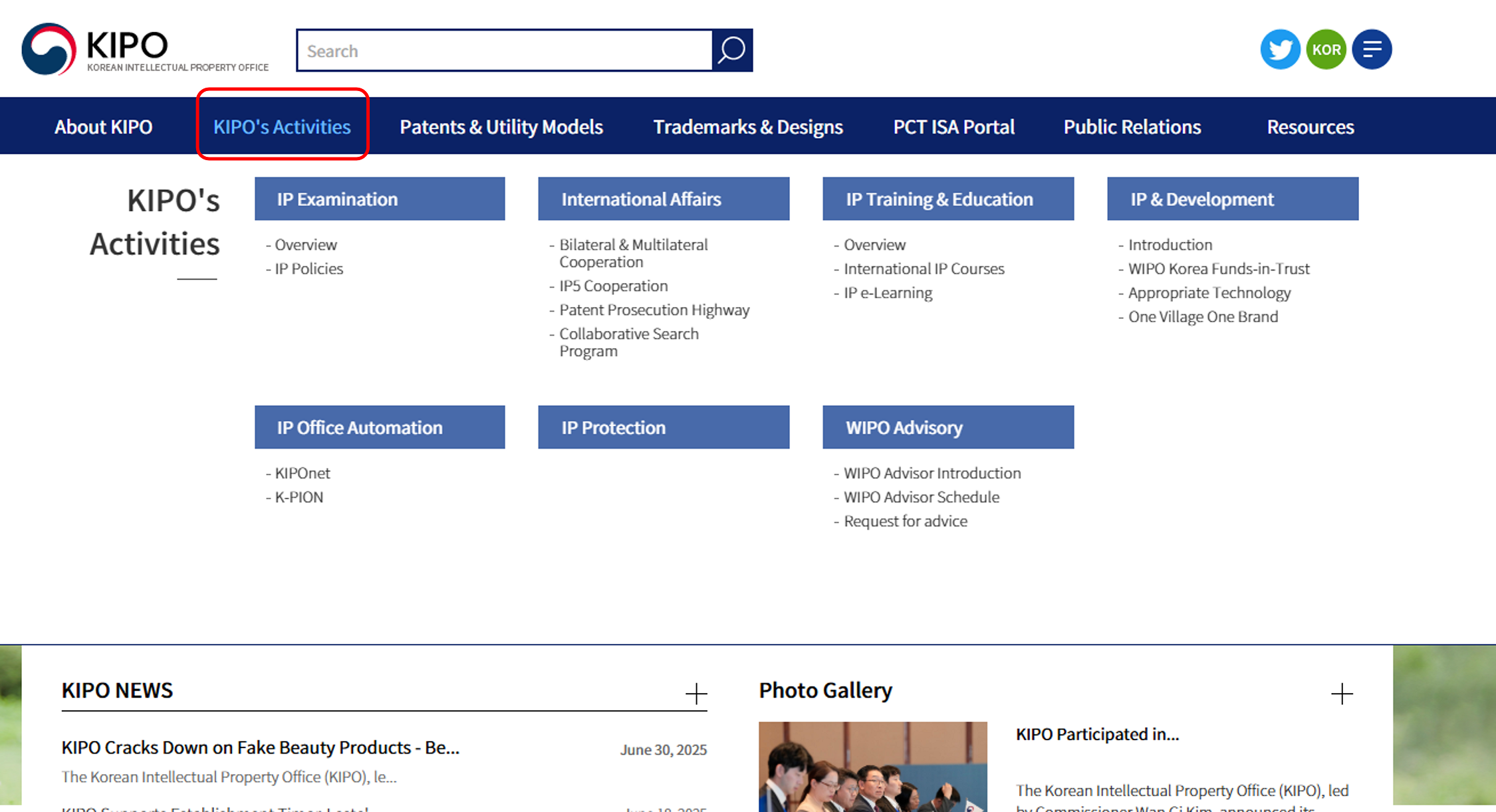Image resolution: width=1496 pixels, height=812 pixels.
Task: Open the IP e-Learning link
Action: pyautogui.click(x=888, y=293)
